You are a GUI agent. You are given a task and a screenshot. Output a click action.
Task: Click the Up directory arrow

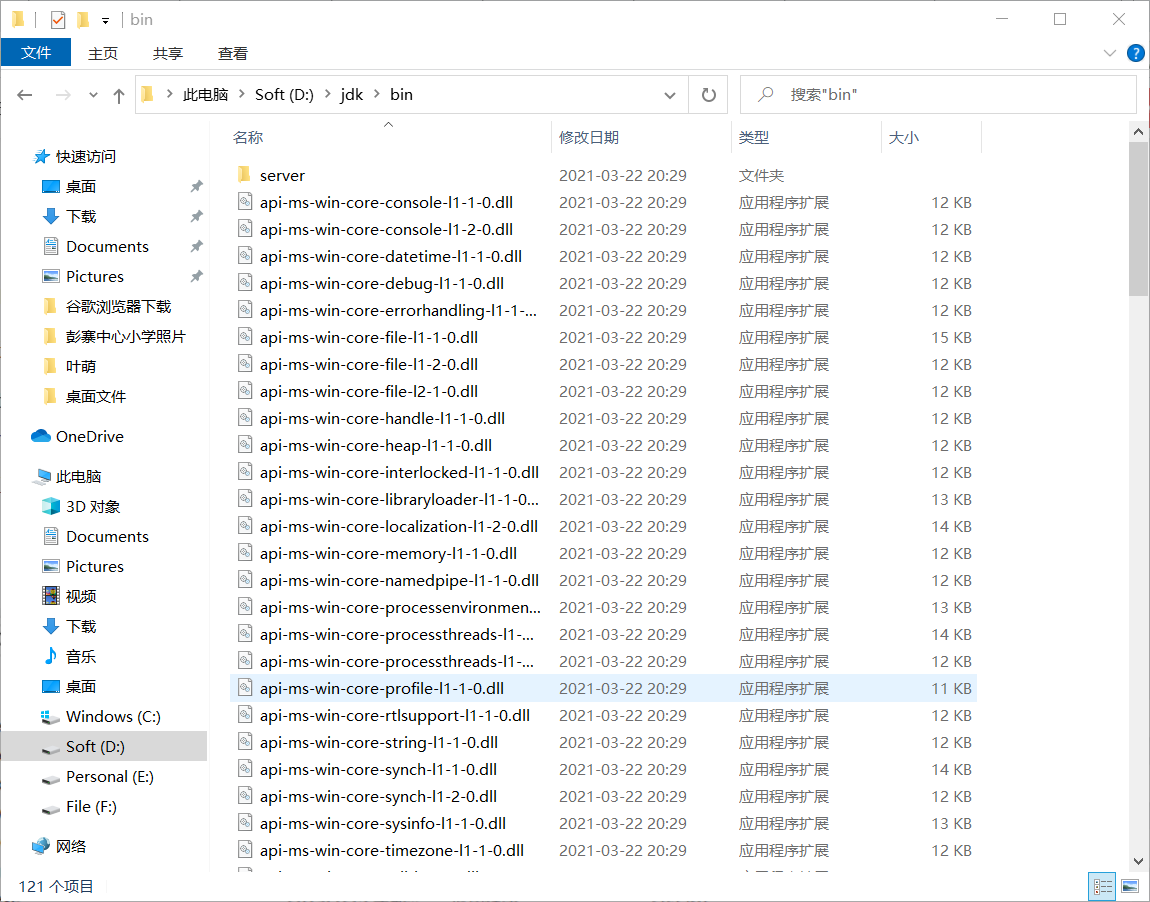[119, 95]
